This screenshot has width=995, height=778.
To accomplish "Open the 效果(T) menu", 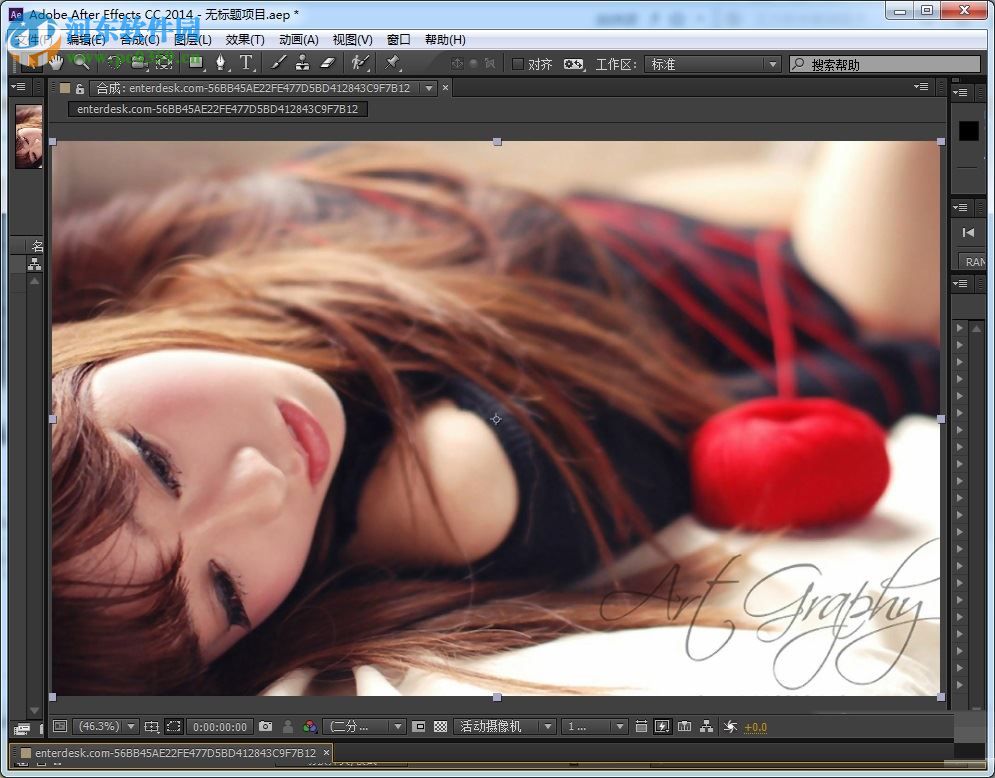I will 245,39.
